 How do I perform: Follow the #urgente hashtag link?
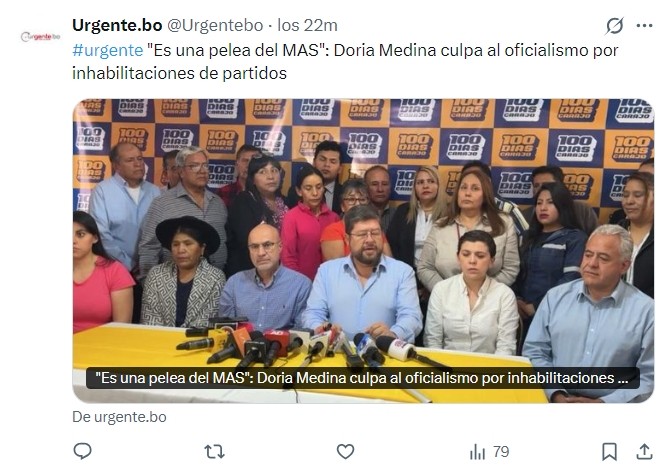[x=107, y=50]
